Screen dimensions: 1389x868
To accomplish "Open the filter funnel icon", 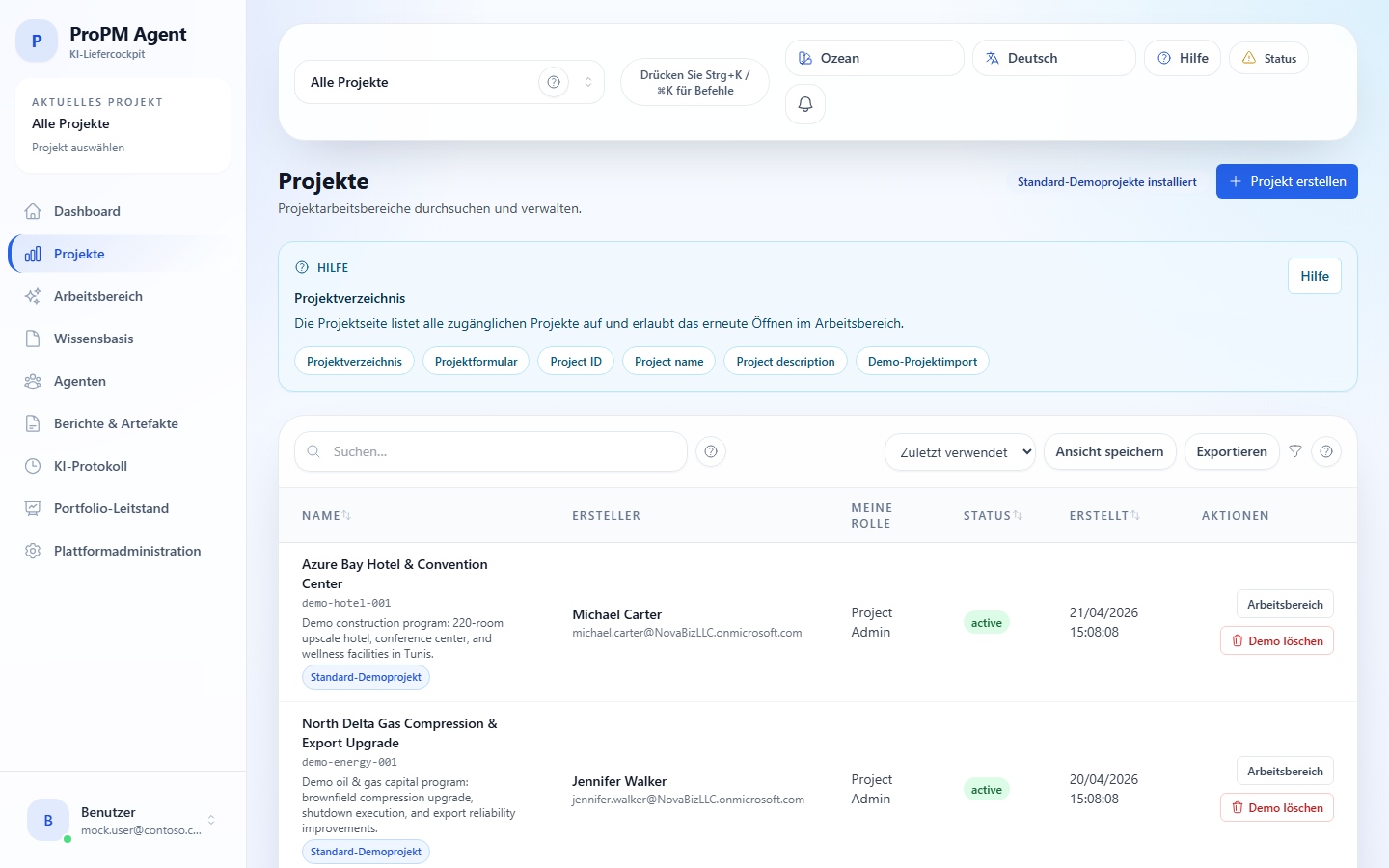I will [x=1295, y=451].
